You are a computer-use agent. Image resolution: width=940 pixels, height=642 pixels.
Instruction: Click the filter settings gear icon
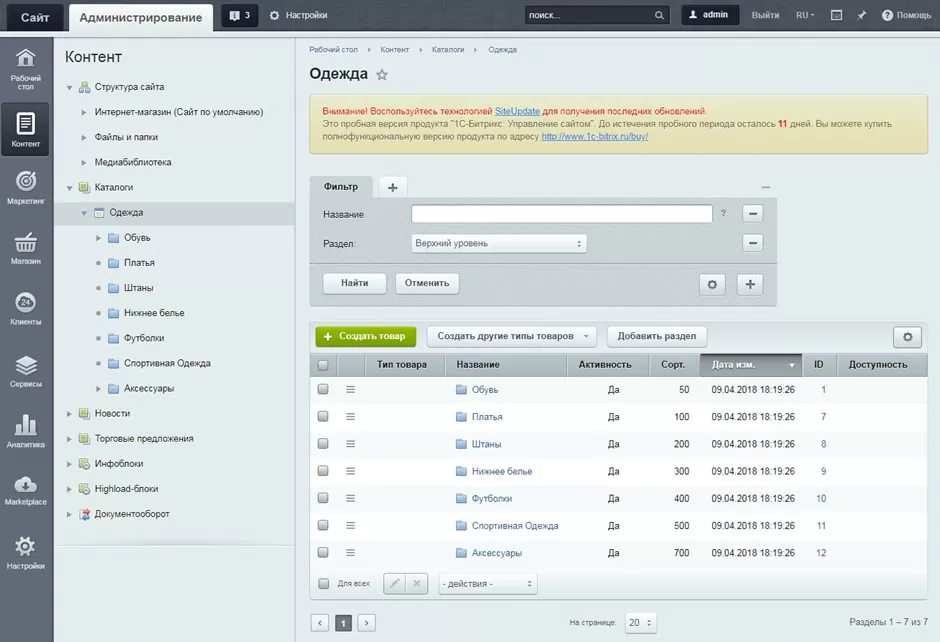(712, 284)
